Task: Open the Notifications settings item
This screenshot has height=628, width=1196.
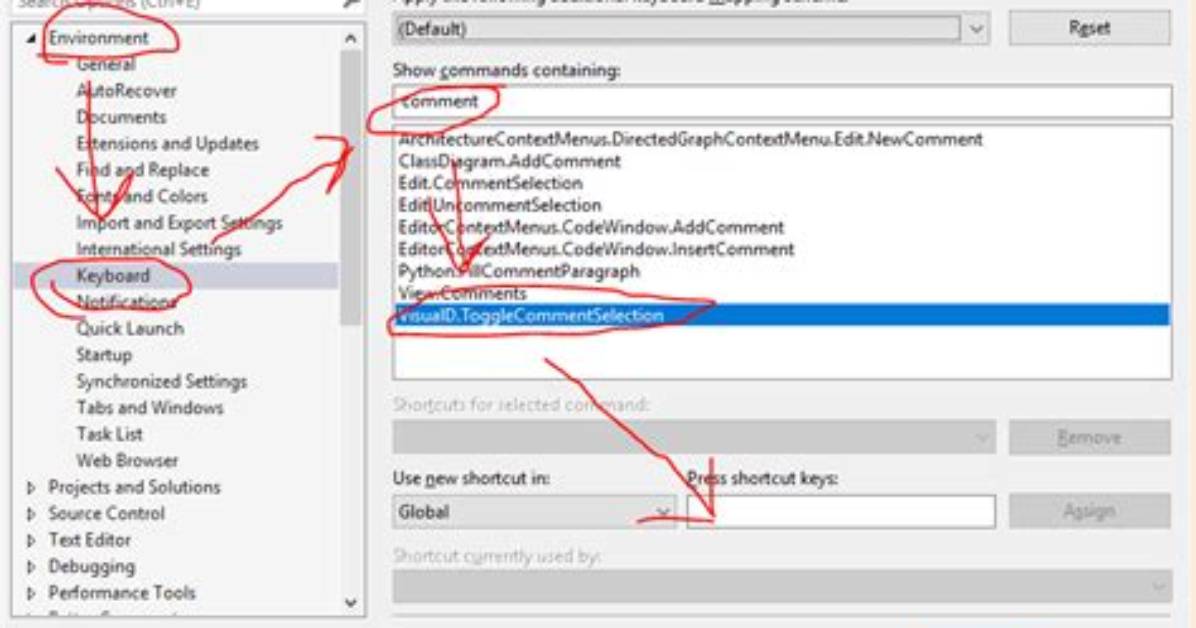Action: (126, 302)
